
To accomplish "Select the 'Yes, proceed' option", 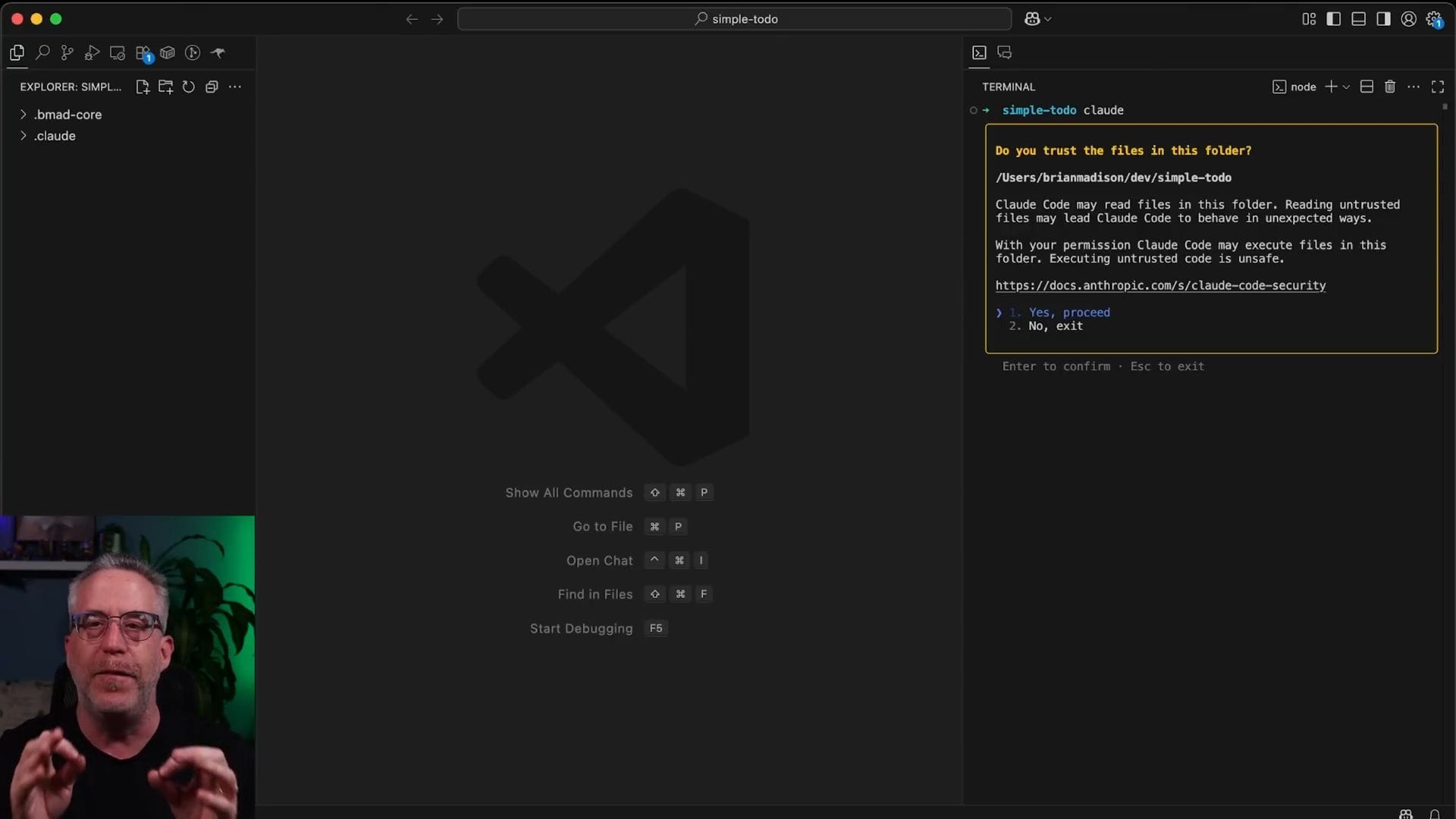I will pos(1068,312).
